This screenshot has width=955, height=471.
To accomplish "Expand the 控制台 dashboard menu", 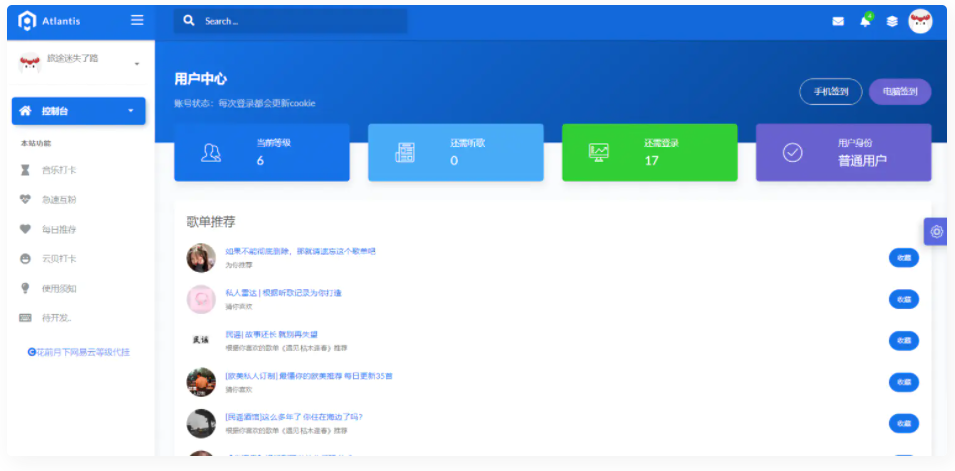I will point(78,111).
